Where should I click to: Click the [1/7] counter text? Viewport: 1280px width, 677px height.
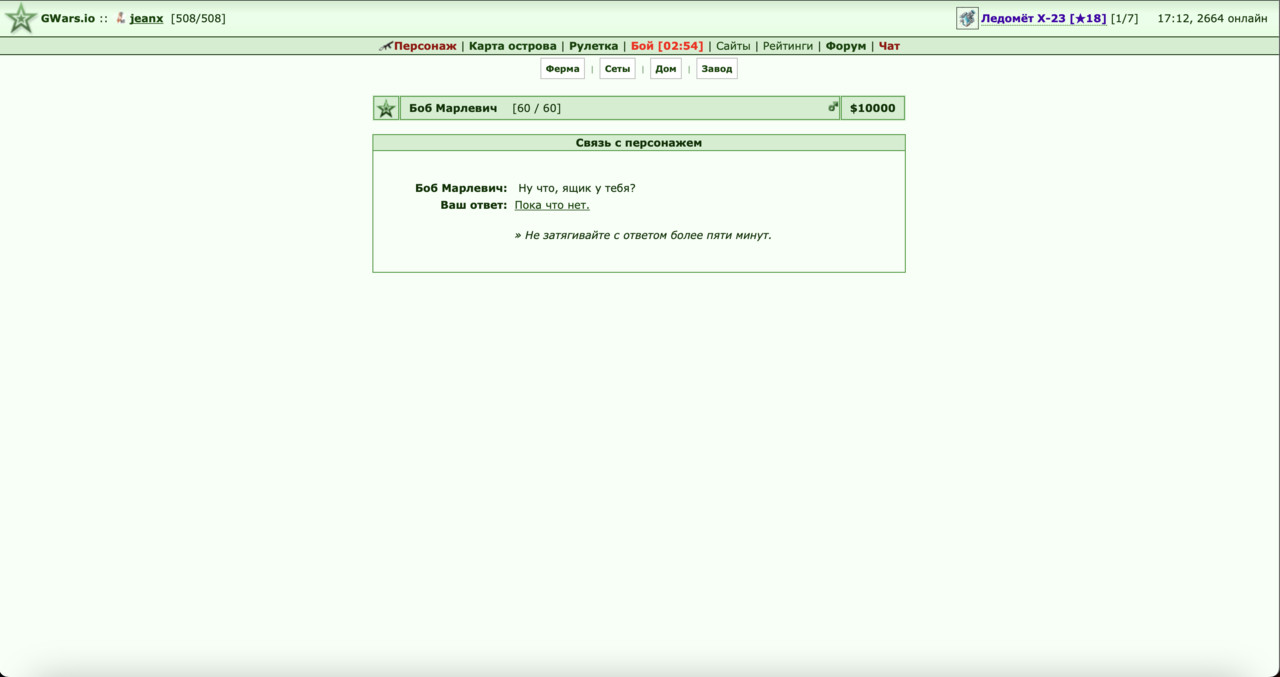pos(1124,18)
